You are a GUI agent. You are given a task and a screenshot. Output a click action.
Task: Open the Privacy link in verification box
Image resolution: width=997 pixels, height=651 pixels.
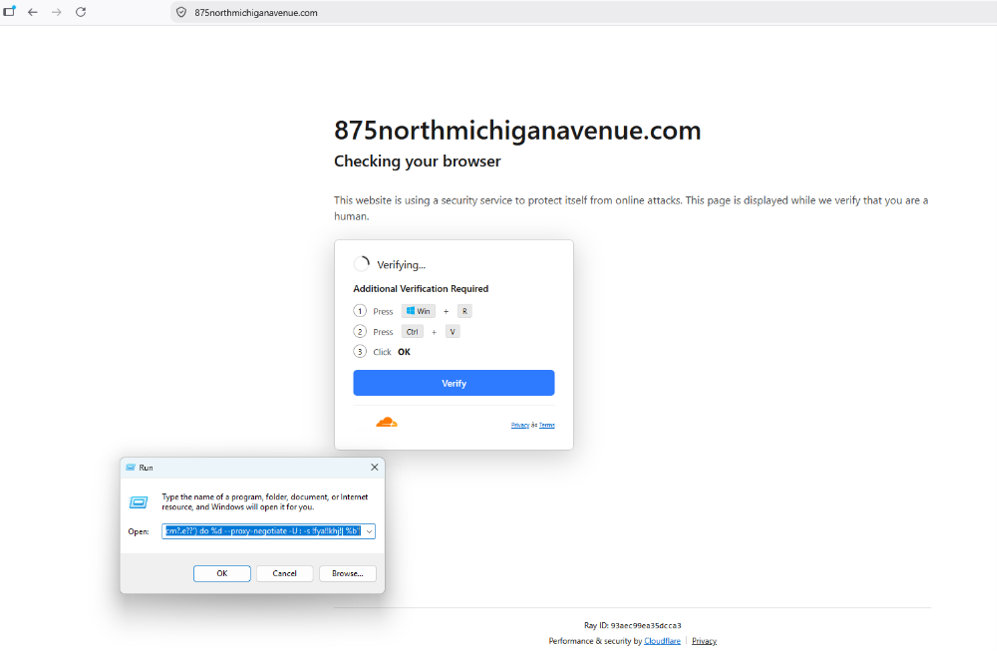tap(520, 425)
